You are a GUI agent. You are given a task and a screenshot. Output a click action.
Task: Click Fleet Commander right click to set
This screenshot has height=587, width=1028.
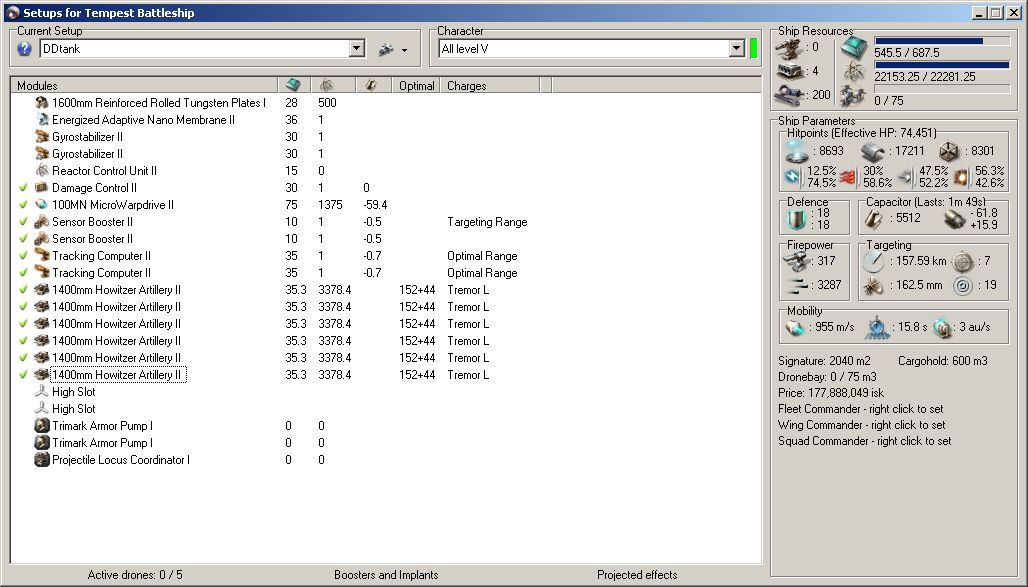(x=861, y=409)
